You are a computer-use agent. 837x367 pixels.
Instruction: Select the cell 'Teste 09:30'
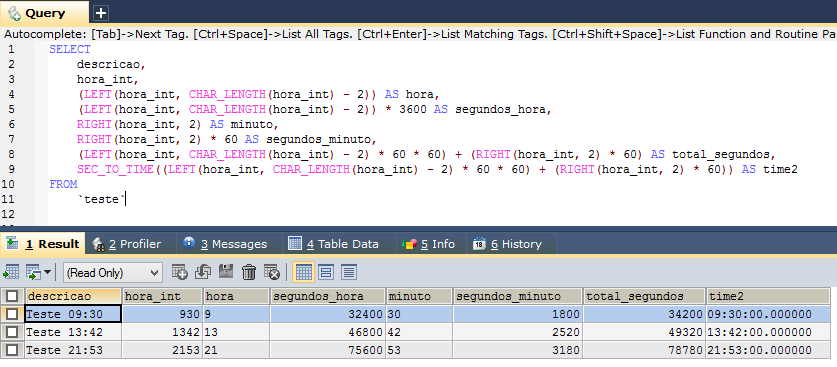(x=73, y=314)
